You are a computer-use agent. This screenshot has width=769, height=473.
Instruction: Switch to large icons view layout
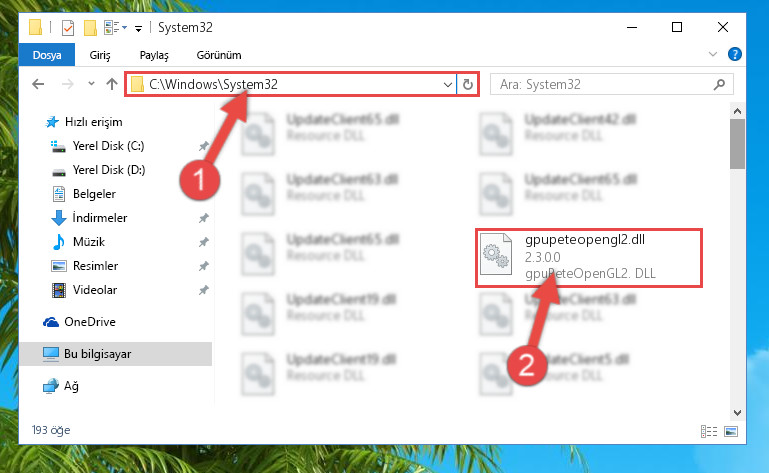coord(731,431)
